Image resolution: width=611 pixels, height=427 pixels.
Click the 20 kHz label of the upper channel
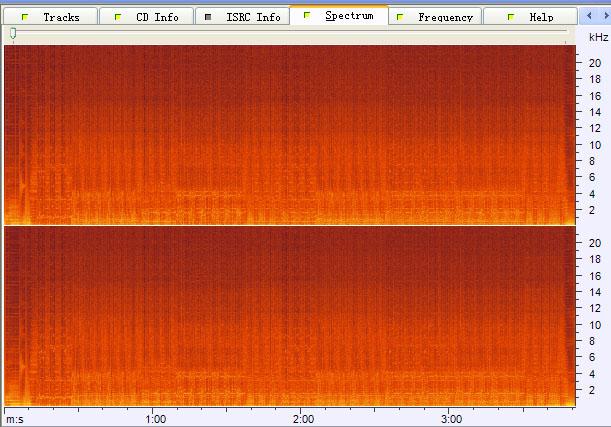click(595, 63)
